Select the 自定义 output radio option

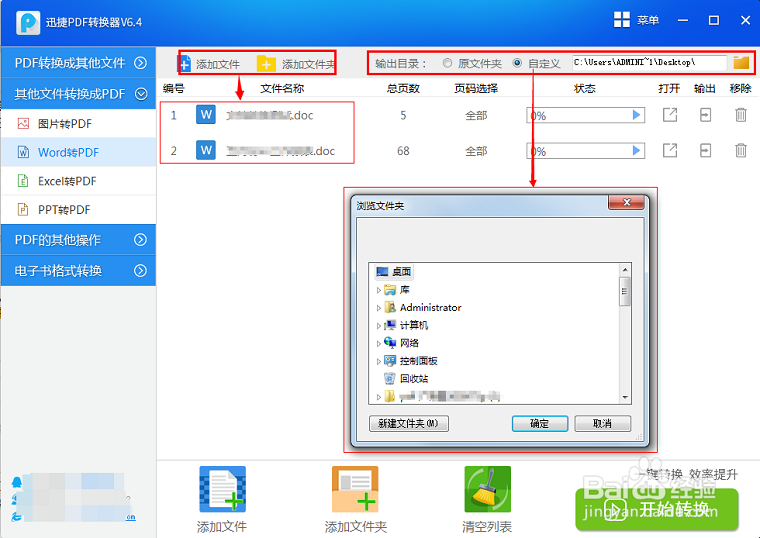coord(517,63)
